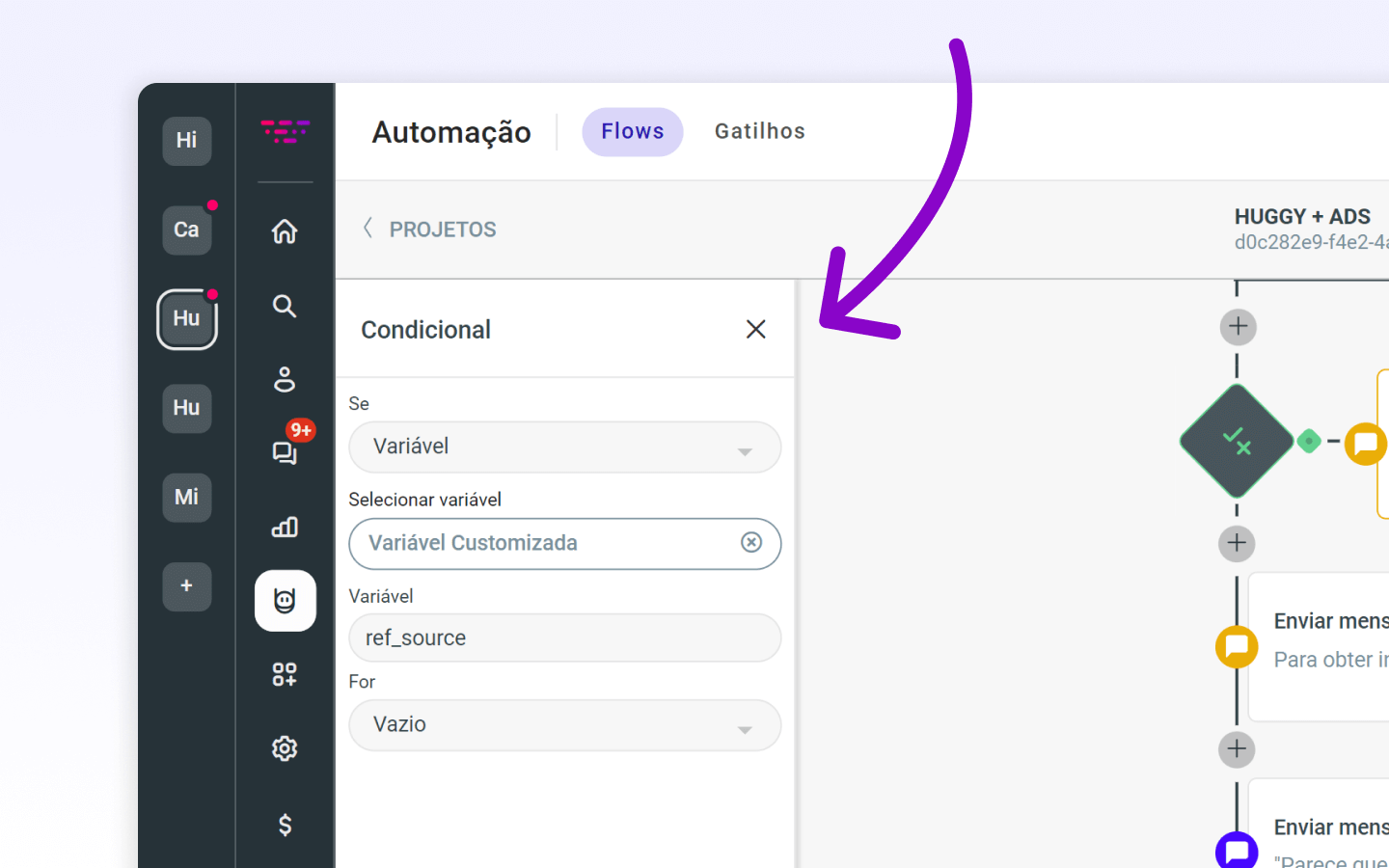The height and width of the screenshot is (868, 1389).
Task: Expand the 'Variável' condition type dropdown
Action: pyautogui.click(x=564, y=448)
